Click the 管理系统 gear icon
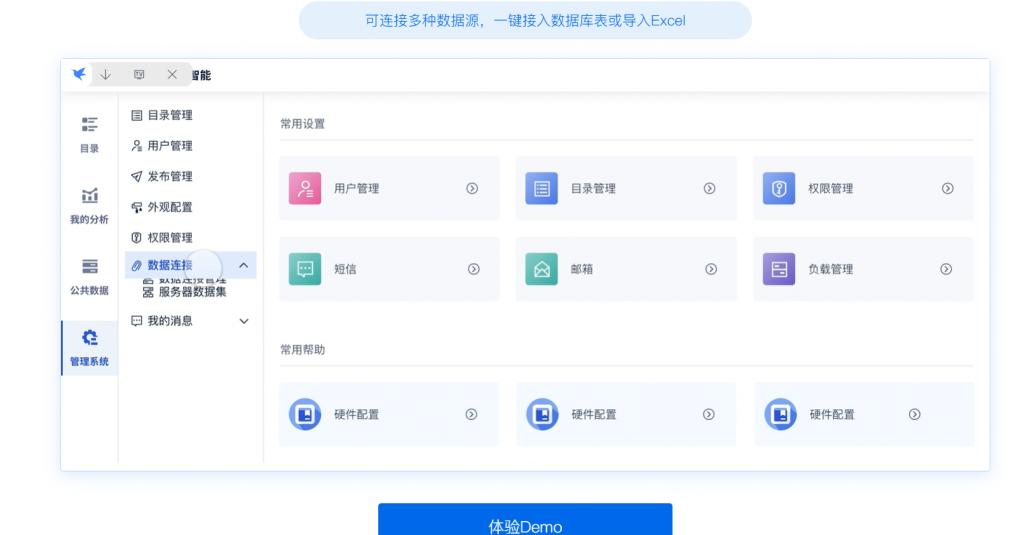The height and width of the screenshot is (535, 1024). click(89, 338)
